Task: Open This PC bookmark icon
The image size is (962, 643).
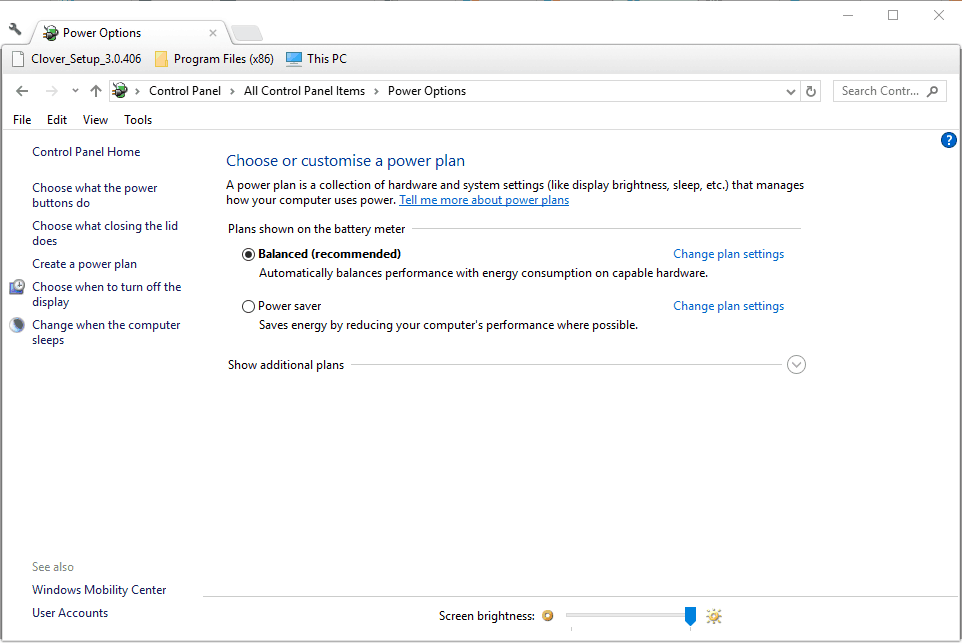Action: pos(294,59)
